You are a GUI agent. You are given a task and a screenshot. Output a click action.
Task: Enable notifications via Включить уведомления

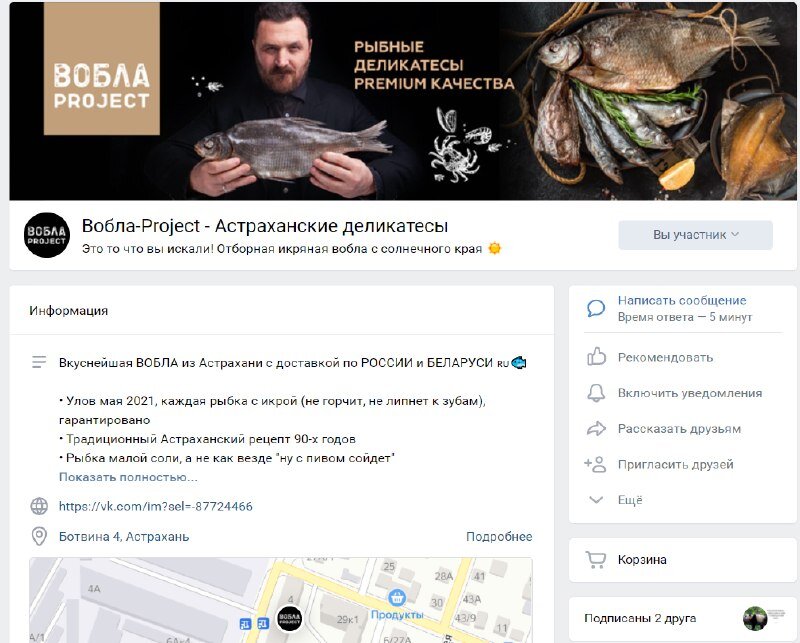[x=690, y=393]
